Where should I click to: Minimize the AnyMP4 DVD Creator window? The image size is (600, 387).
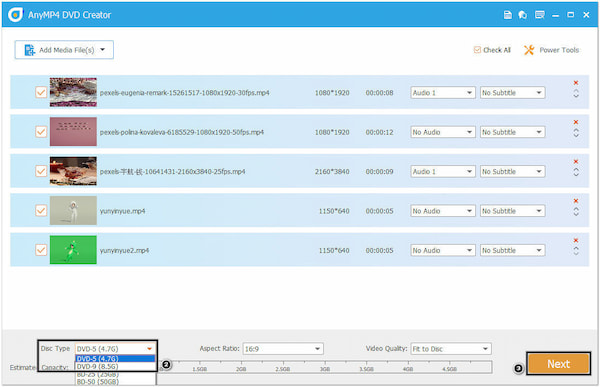coord(556,15)
